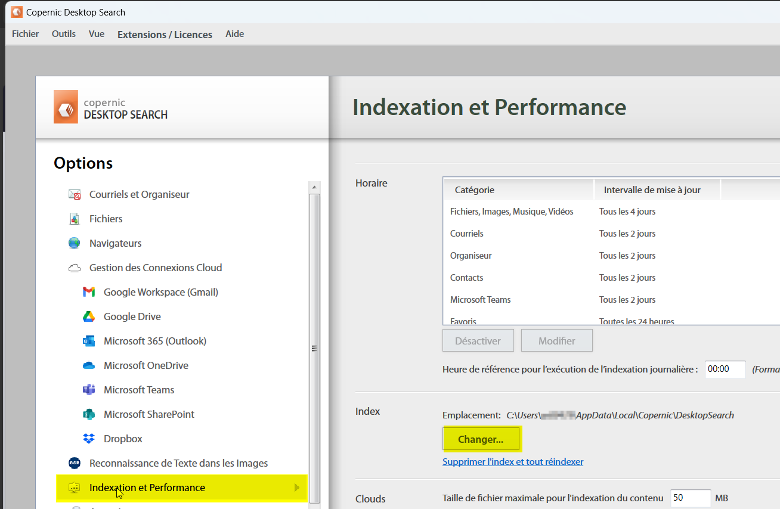This screenshot has height=510, width=780.
Task: Open the Microsoft Teams icon entry
Action: pyautogui.click(x=88, y=390)
